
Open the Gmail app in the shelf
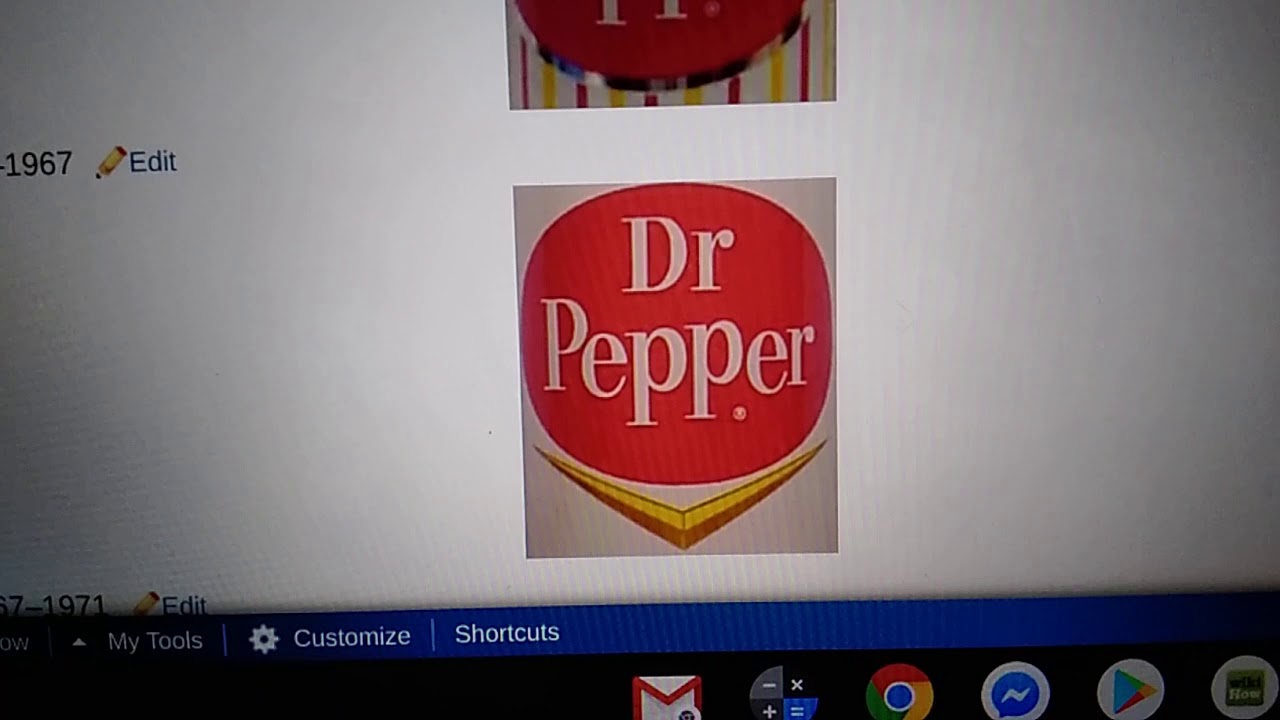click(667, 698)
